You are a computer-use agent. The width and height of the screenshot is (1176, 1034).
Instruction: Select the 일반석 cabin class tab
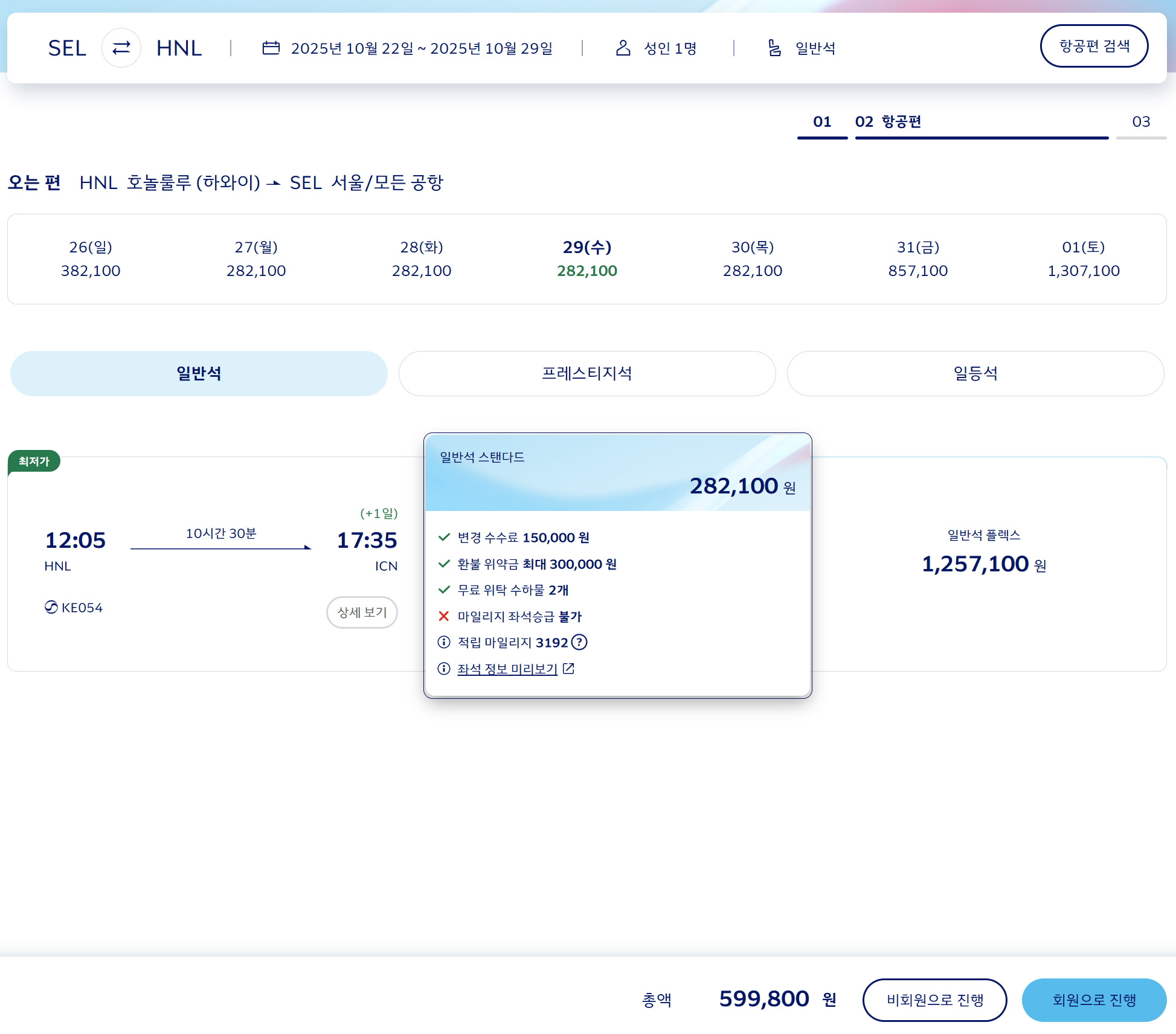199,373
